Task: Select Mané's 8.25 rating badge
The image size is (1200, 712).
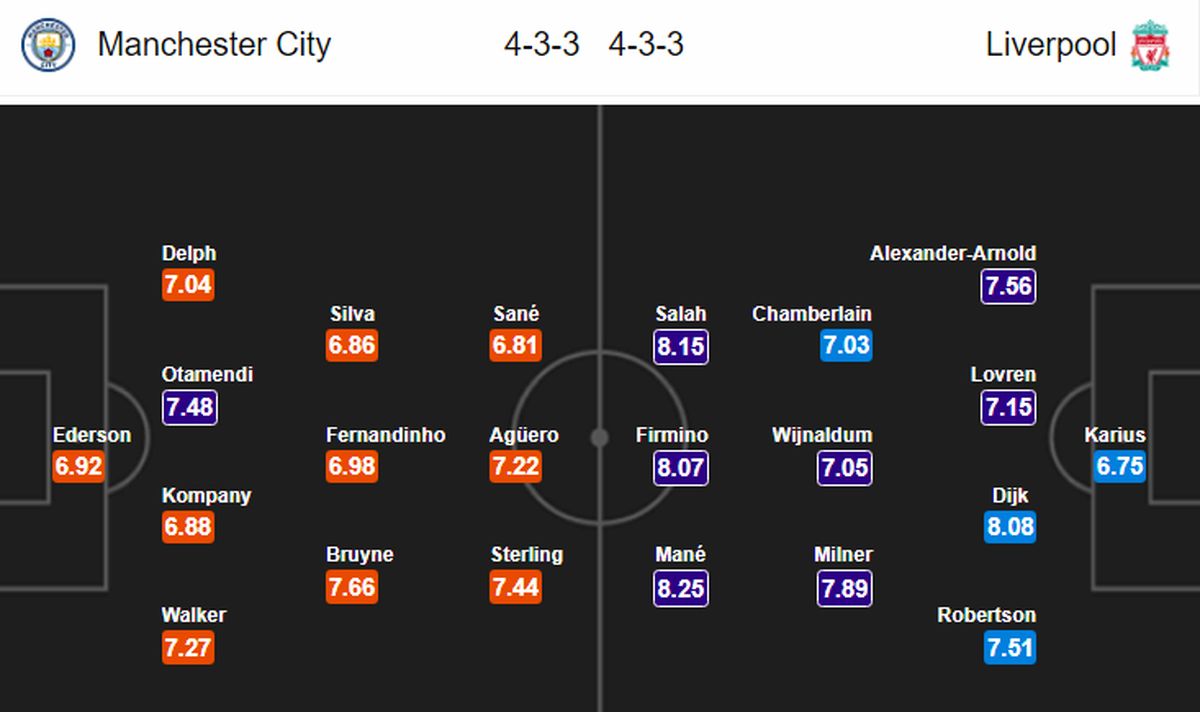Action: 681,587
